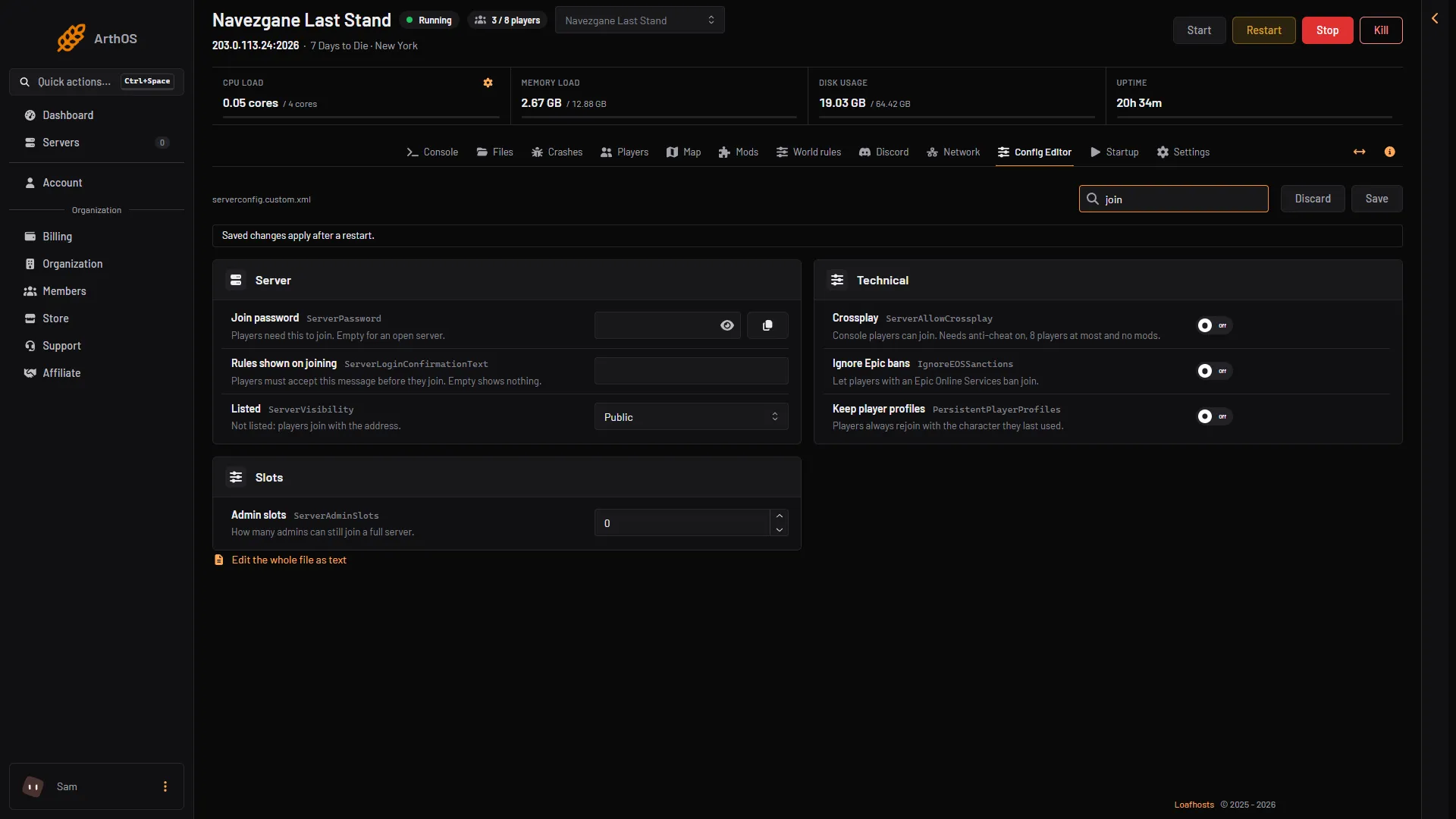The width and height of the screenshot is (1456, 819).
Task: Click Discard changes button
Action: pyautogui.click(x=1313, y=199)
